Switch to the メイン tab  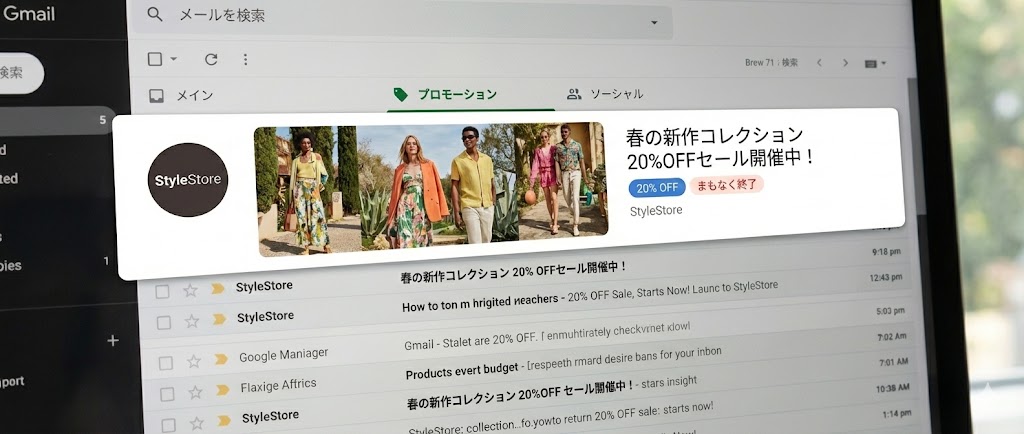click(x=195, y=95)
